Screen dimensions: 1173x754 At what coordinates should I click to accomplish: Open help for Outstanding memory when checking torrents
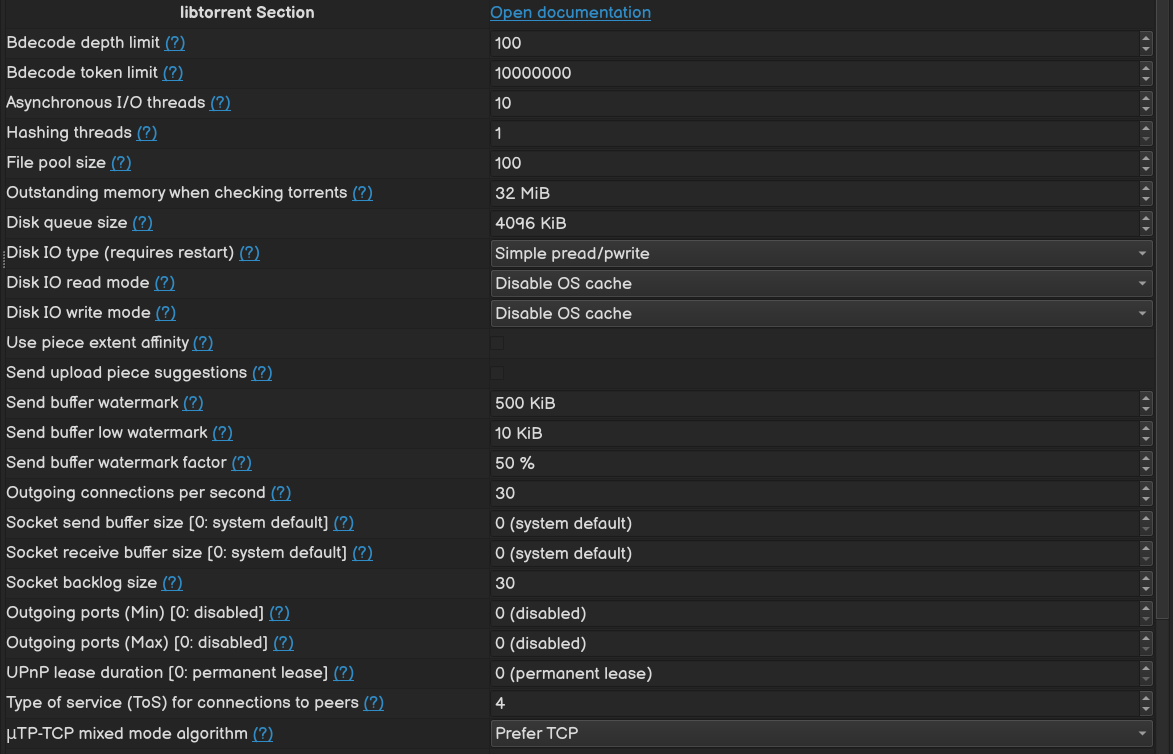click(x=363, y=192)
